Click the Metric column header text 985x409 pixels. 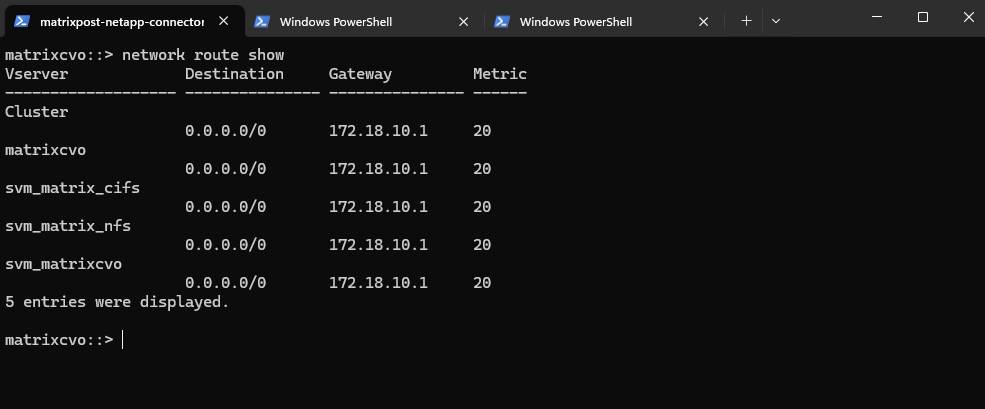(x=500, y=74)
